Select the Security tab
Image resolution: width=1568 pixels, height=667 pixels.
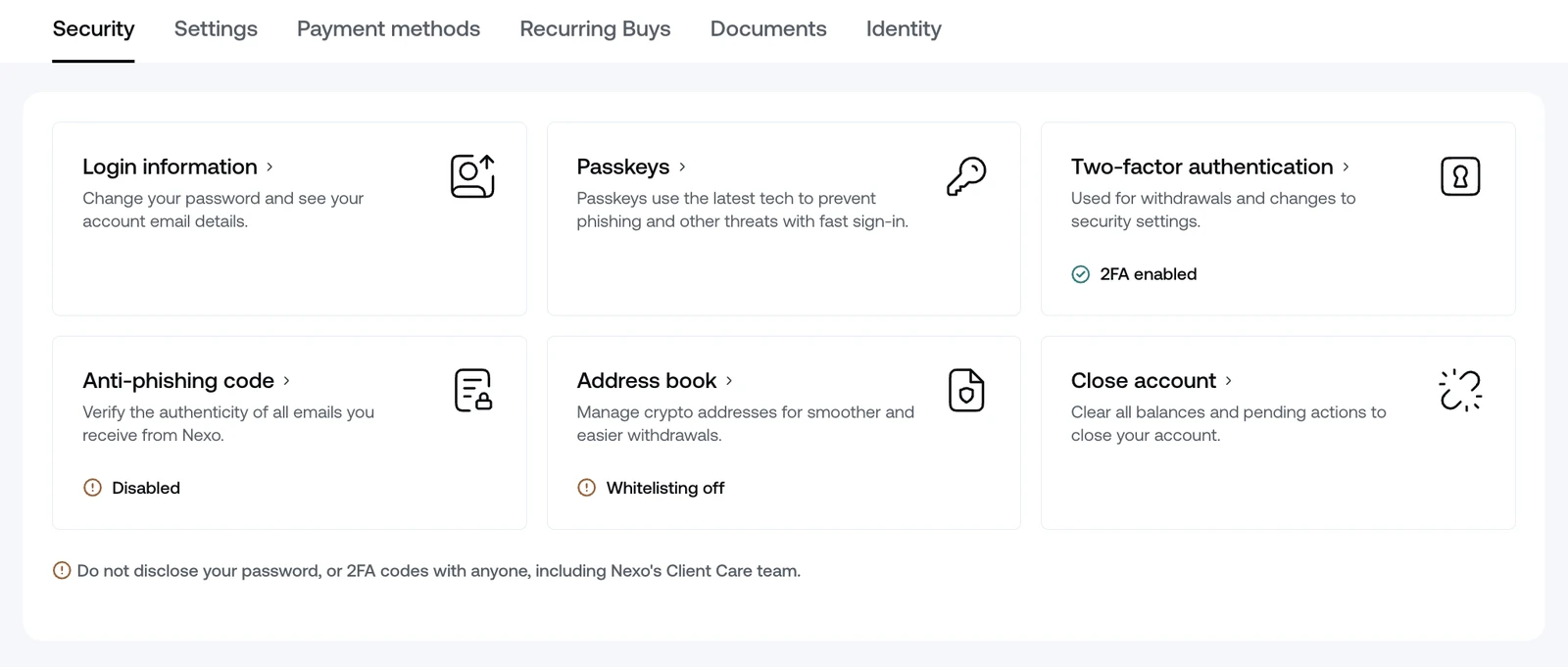pos(93,29)
